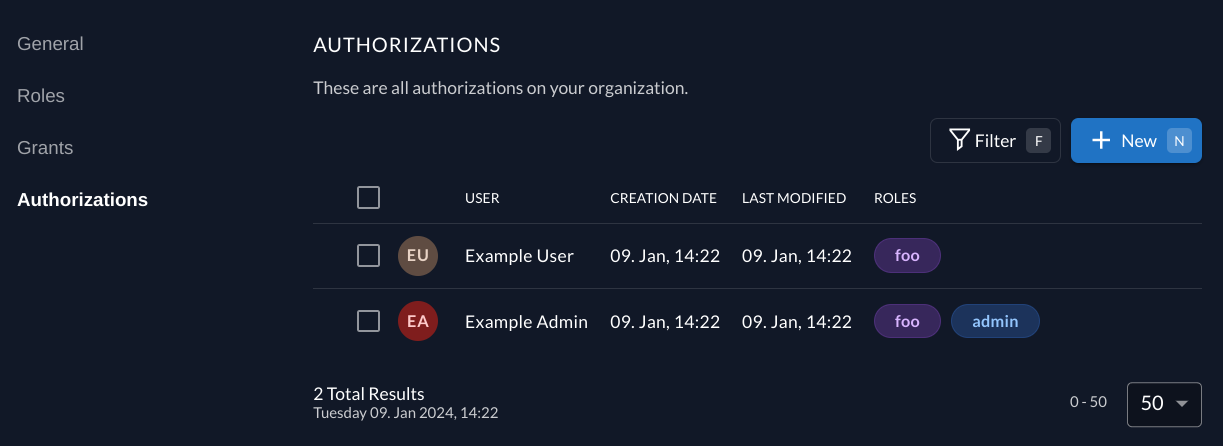This screenshot has width=1223, height=446.
Task: Click the EA avatar for Example Admin
Action: pyautogui.click(x=418, y=322)
